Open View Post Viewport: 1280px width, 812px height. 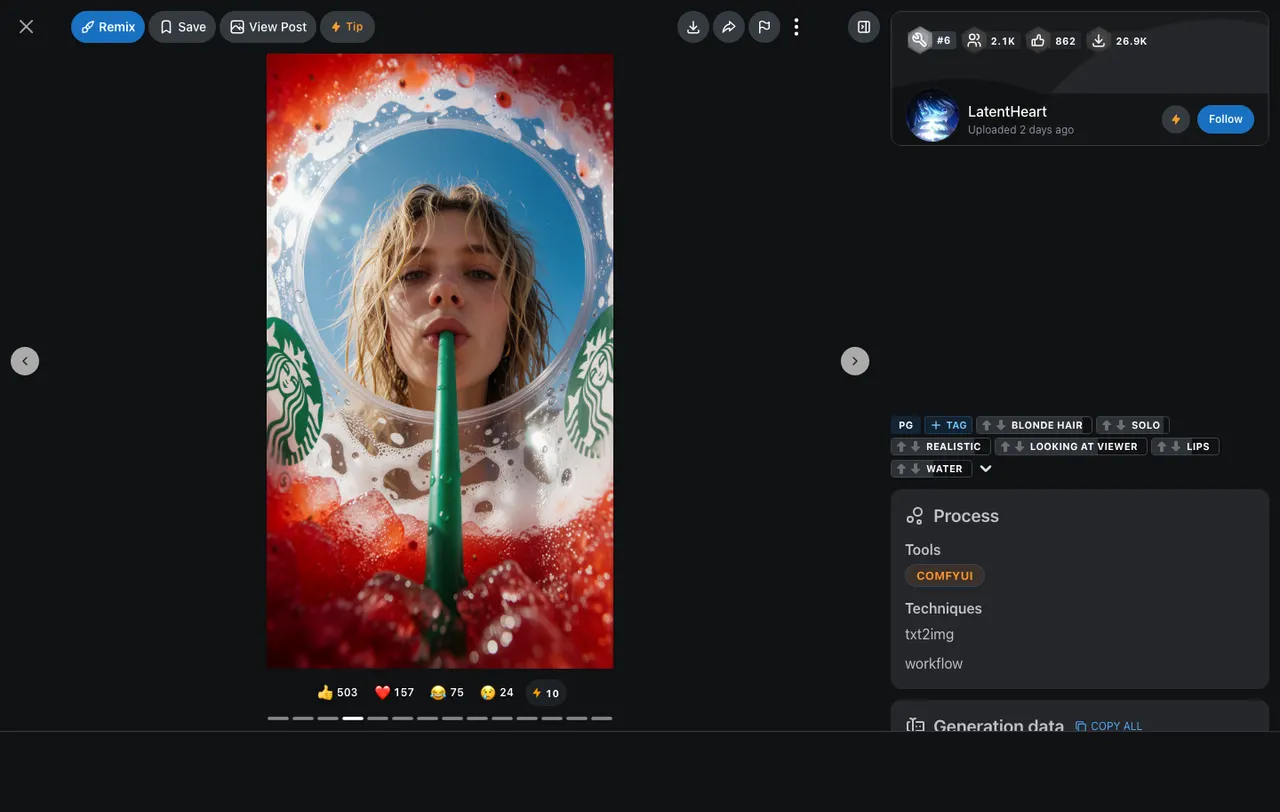[268, 27]
